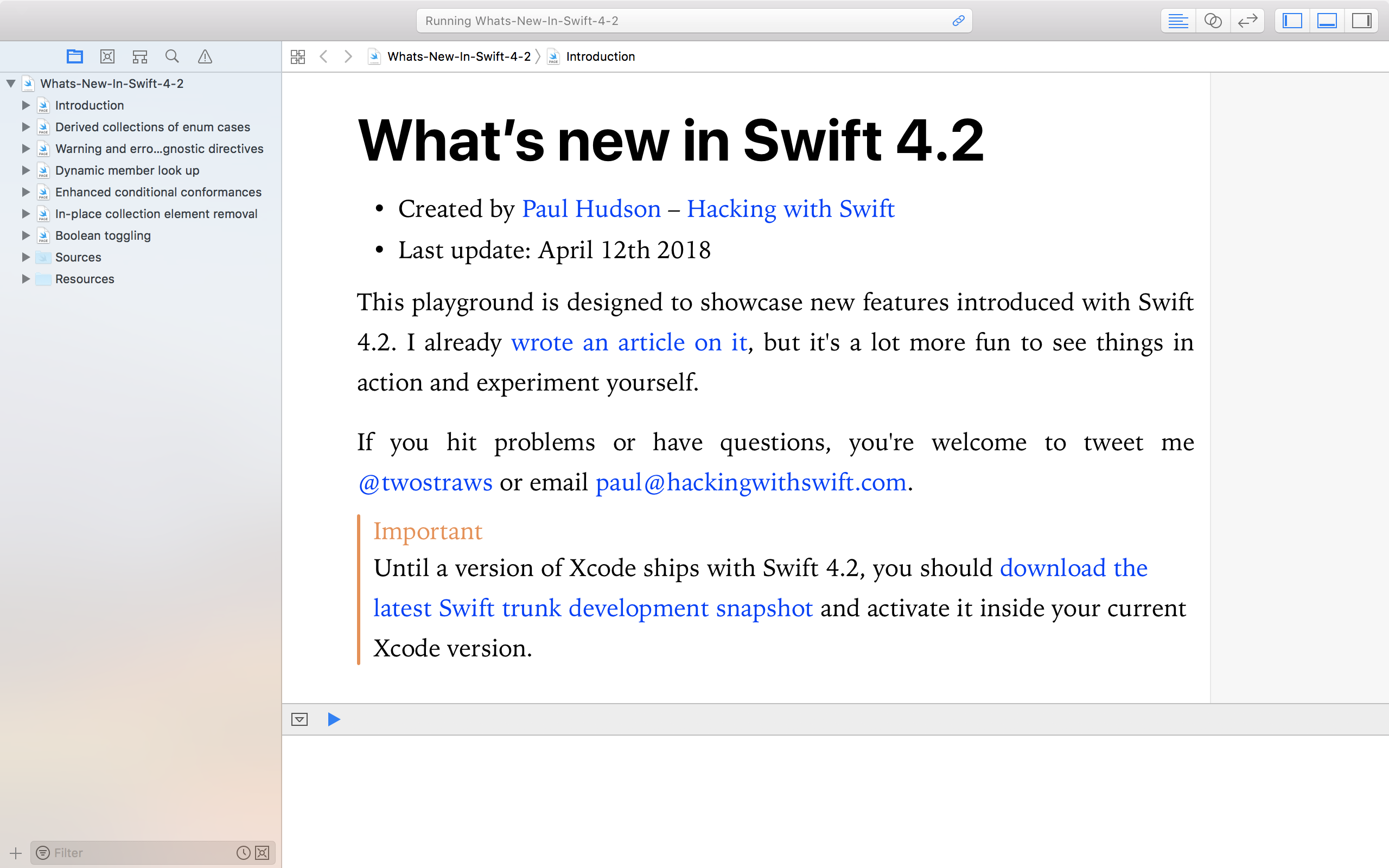Open the Find navigator magnifier icon
1389x868 pixels.
click(171, 56)
